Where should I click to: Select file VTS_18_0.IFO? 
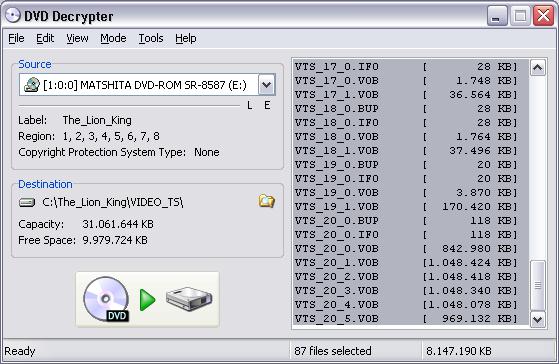411,123
